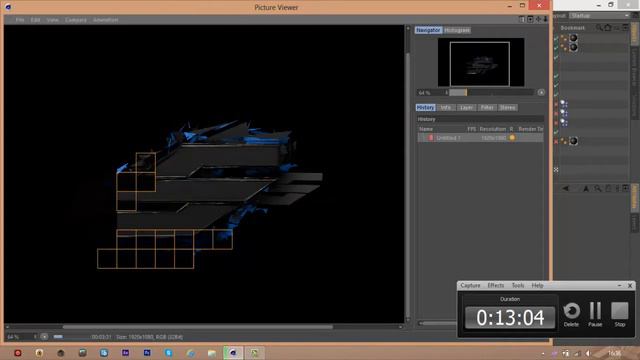Click the move-arrows icon in the Picture Viewer toolbar
640x360 pixels.
click(x=538, y=19)
